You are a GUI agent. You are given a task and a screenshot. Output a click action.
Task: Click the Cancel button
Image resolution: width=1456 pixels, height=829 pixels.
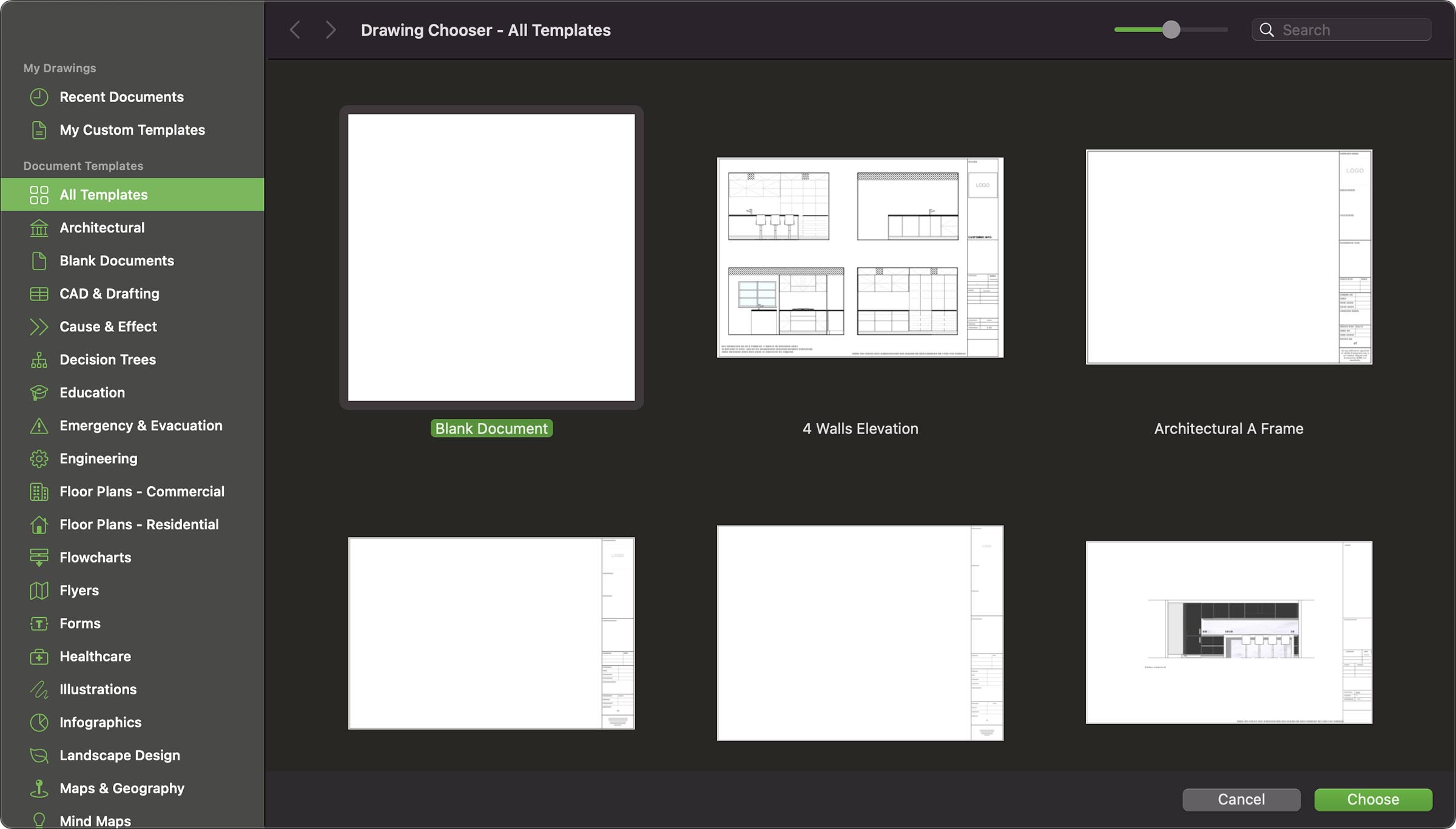pos(1241,799)
